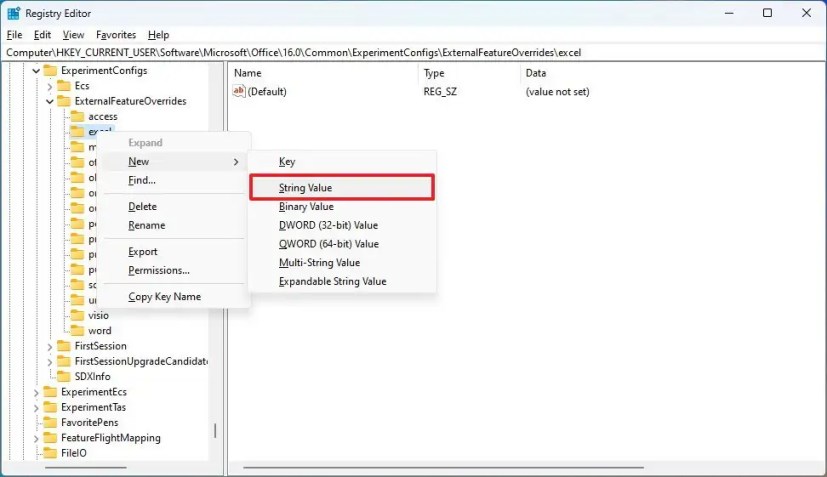
Task: Select the FeatureFlightMapping folder icon
Action: coord(50,437)
